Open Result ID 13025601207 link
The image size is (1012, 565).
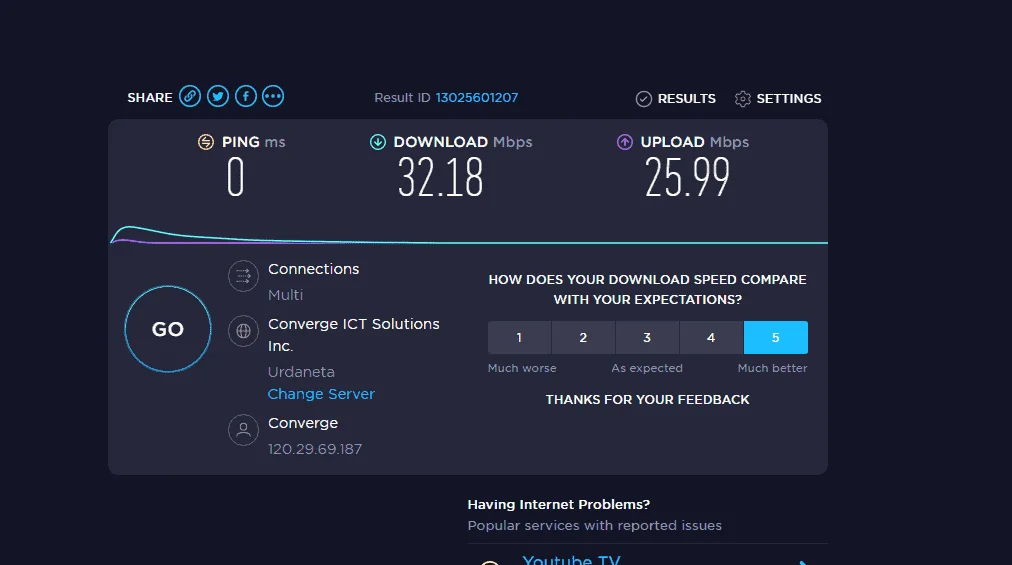pyautogui.click(x=476, y=98)
